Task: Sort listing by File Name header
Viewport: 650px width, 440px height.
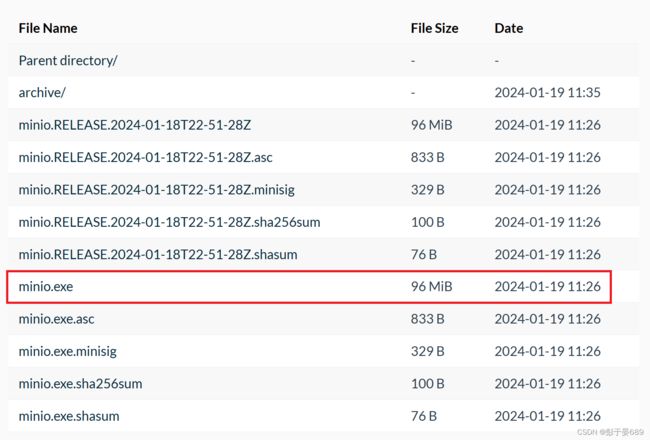Action: [48, 28]
